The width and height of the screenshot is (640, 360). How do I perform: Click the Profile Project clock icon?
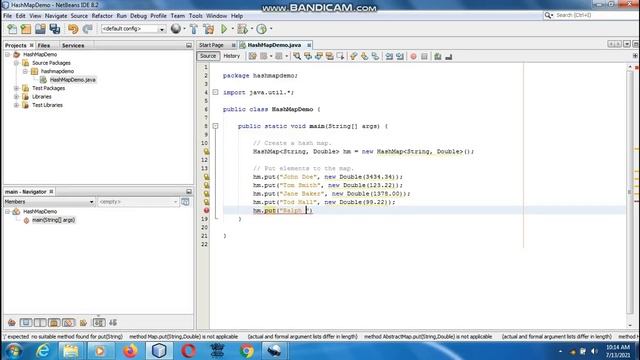[x=262, y=29]
